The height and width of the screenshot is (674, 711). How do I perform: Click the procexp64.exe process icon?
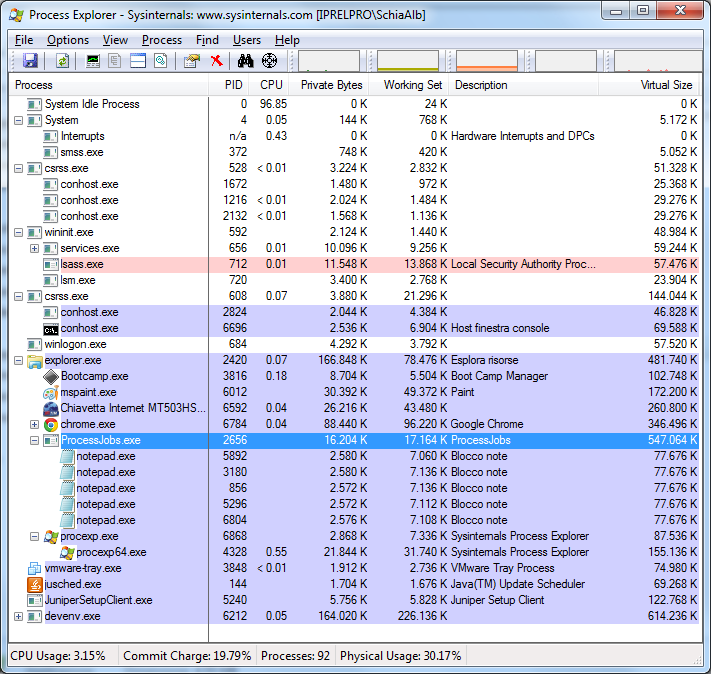coord(67,552)
